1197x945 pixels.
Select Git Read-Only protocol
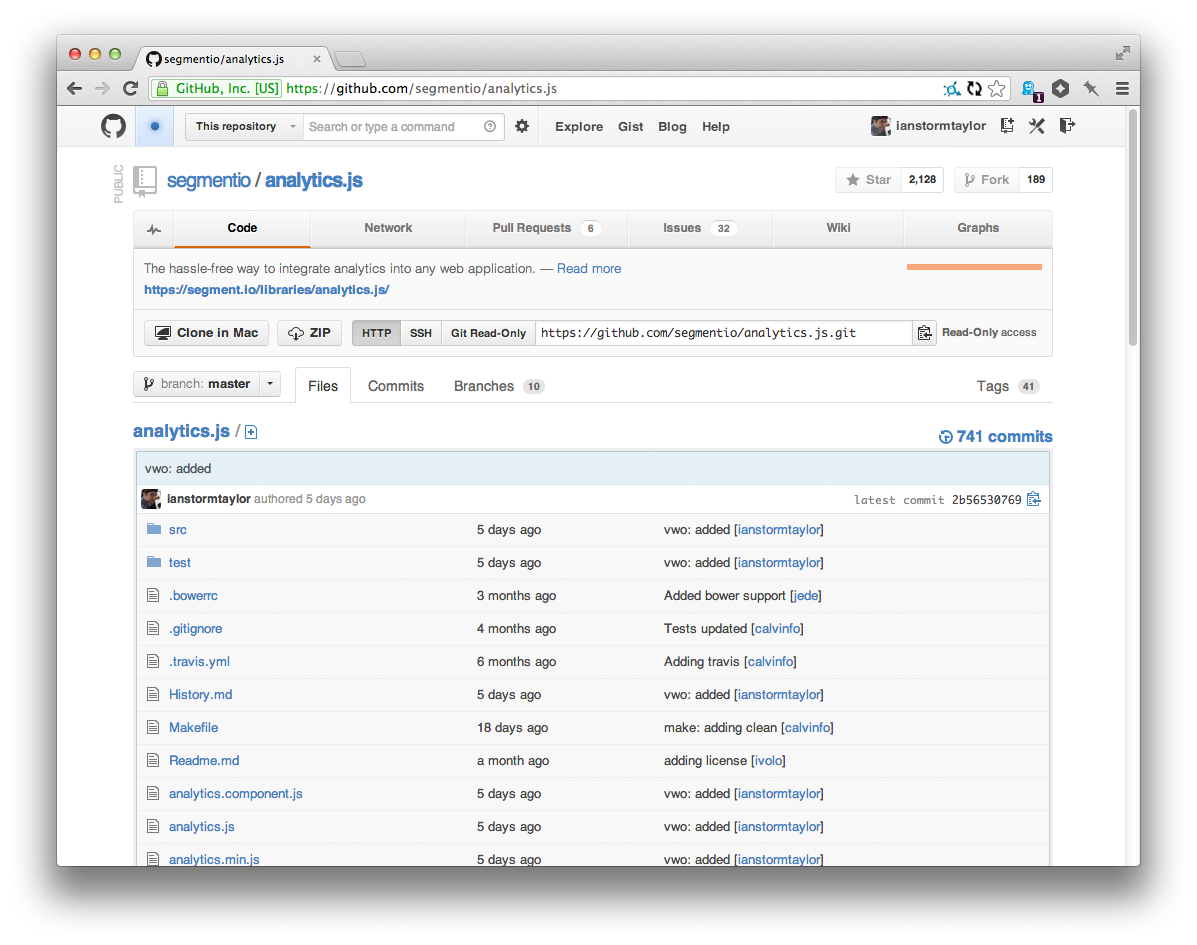point(489,333)
